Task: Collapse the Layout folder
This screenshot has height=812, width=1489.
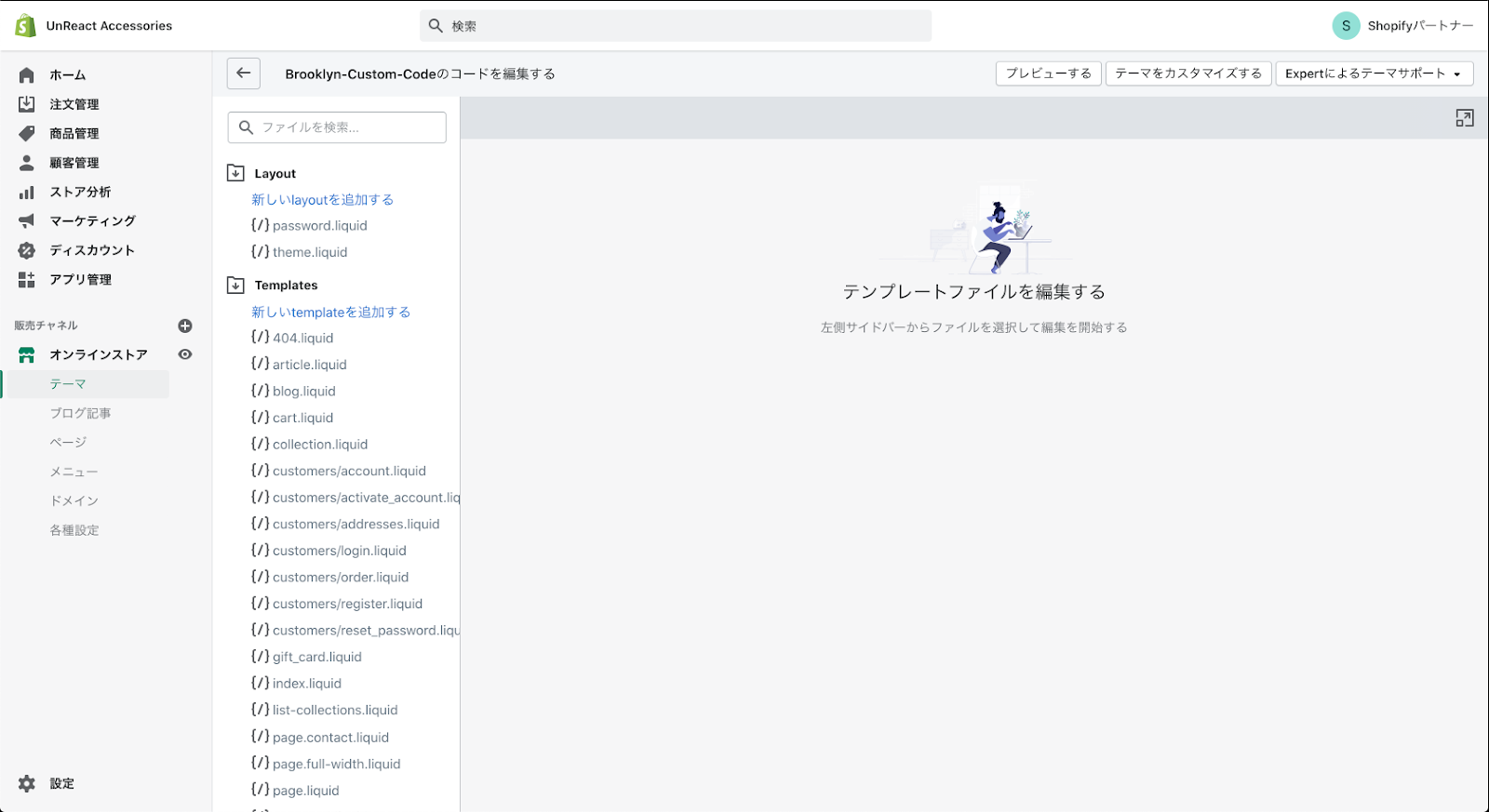Action: 236,173
